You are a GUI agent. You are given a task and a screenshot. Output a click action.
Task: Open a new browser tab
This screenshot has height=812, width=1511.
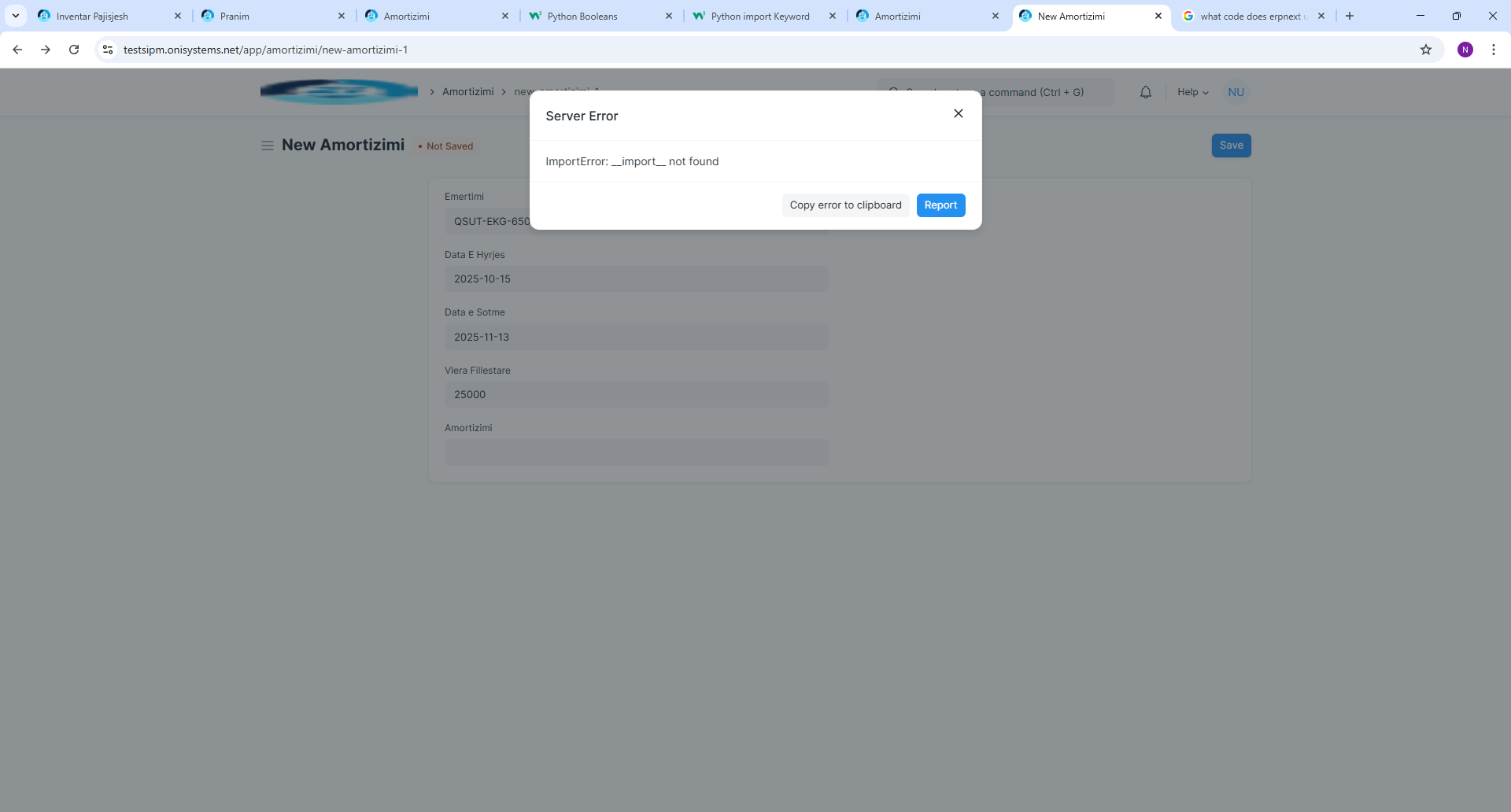pyautogui.click(x=1350, y=16)
